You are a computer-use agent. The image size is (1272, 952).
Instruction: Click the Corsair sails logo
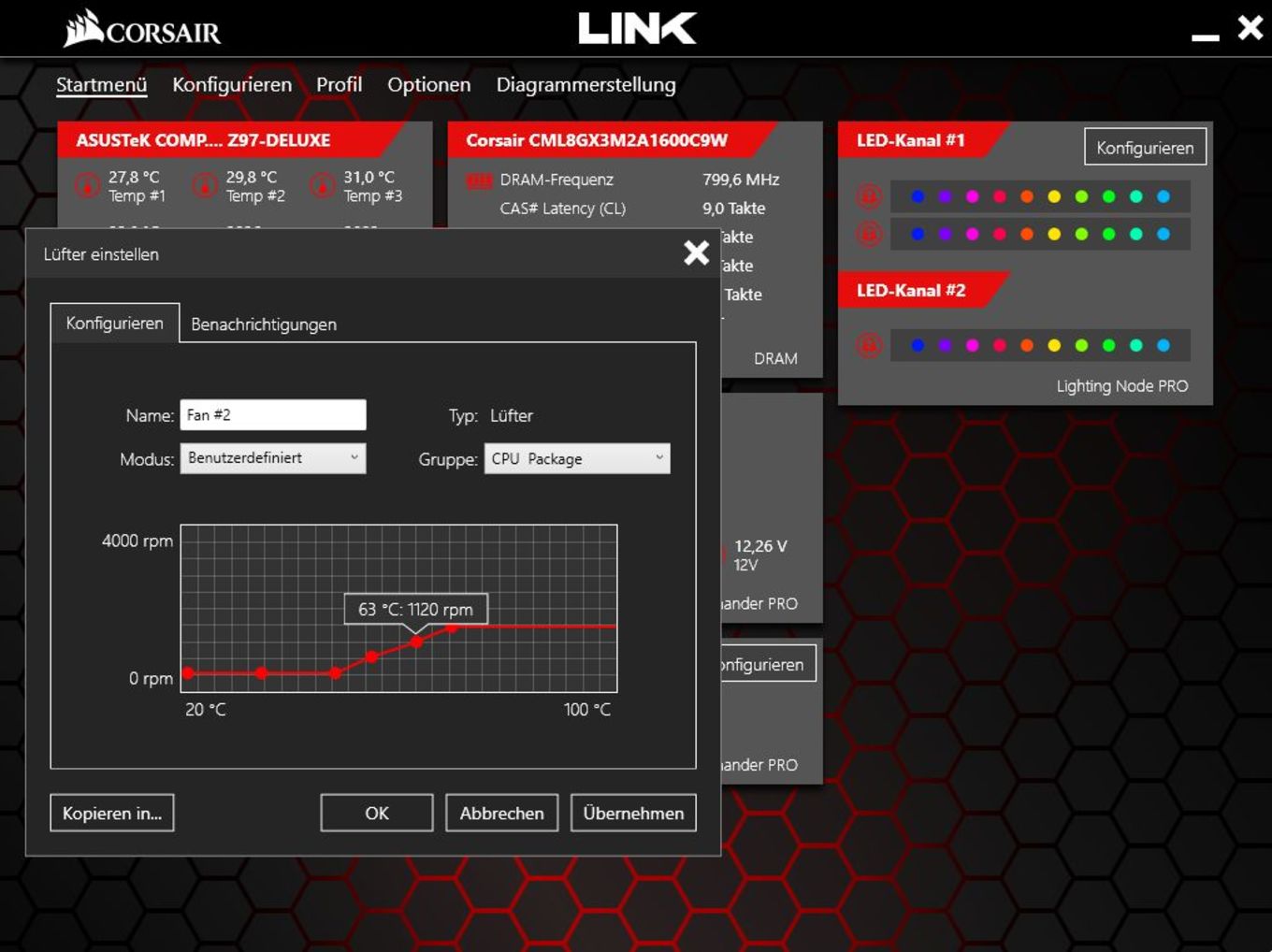(83, 28)
